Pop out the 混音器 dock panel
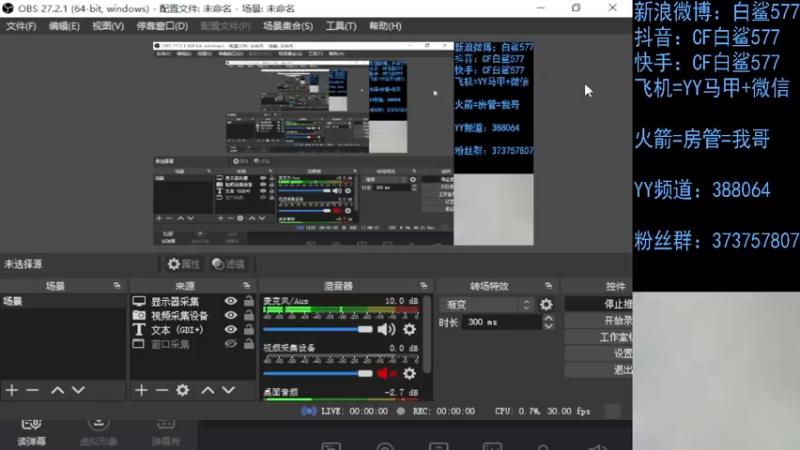This screenshot has width=800, height=450. [x=423, y=286]
